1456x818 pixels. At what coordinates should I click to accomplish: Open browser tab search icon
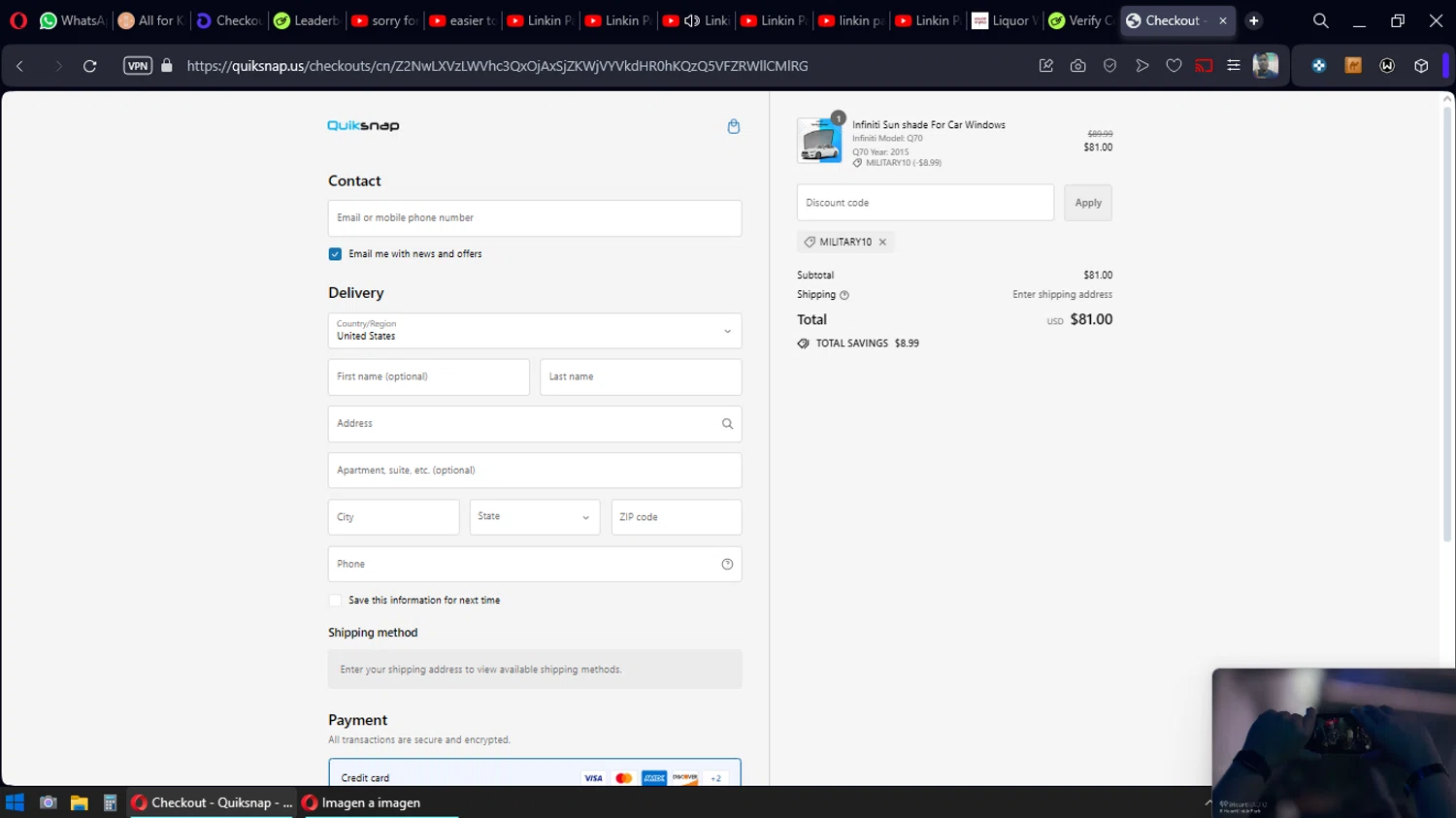(x=1320, y=20)
